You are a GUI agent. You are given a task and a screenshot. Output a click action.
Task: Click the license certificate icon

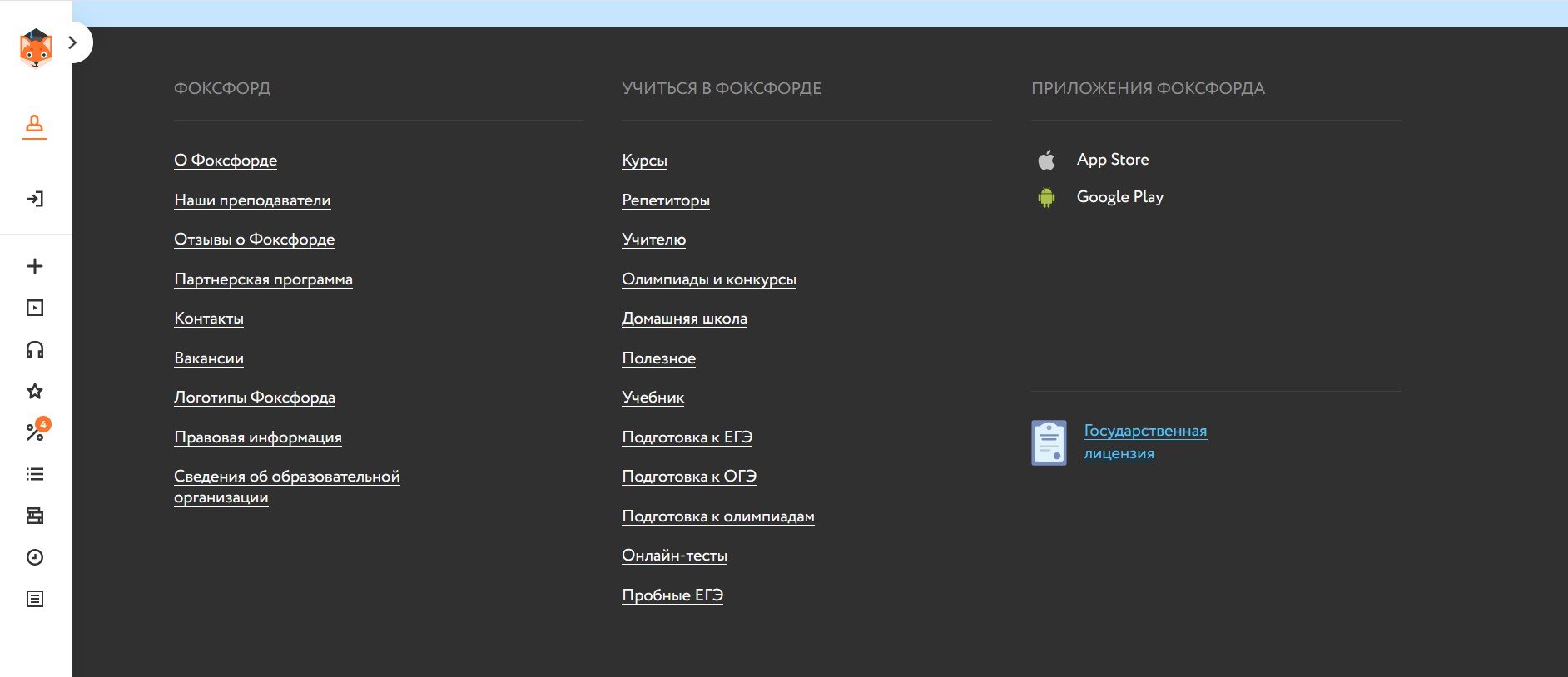(1049, 442)
